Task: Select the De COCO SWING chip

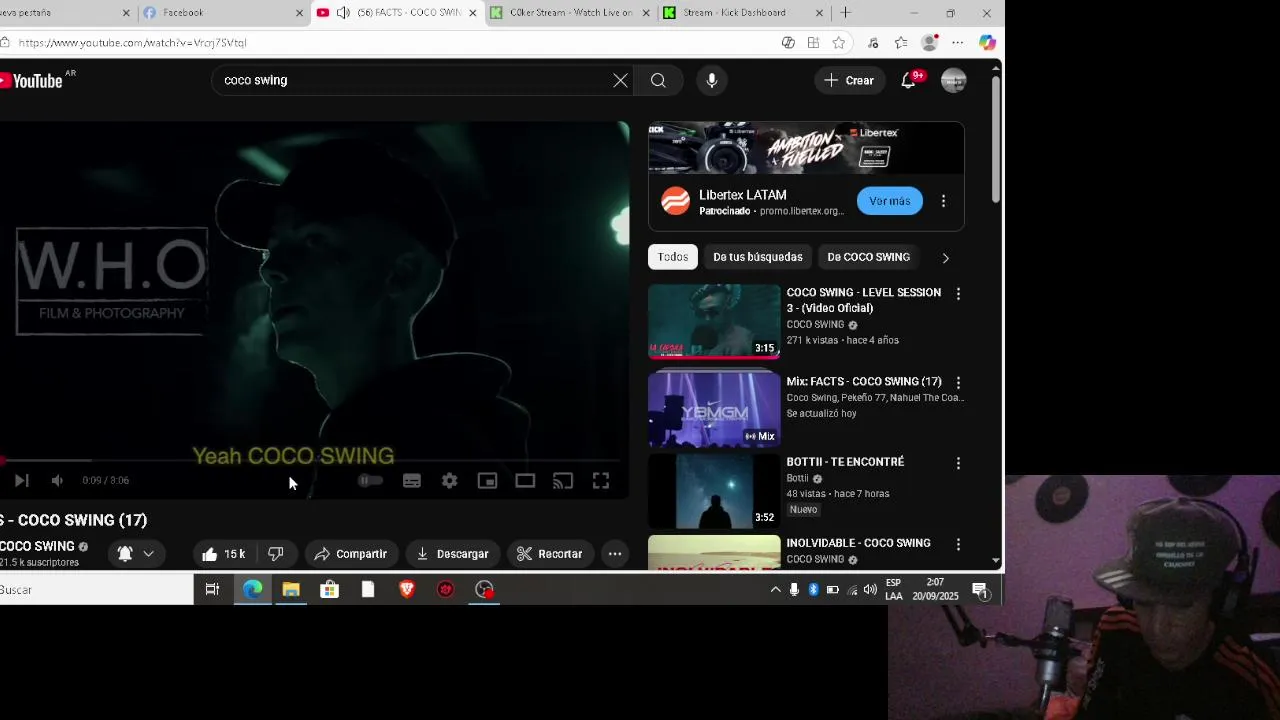Action: [868, 257]
